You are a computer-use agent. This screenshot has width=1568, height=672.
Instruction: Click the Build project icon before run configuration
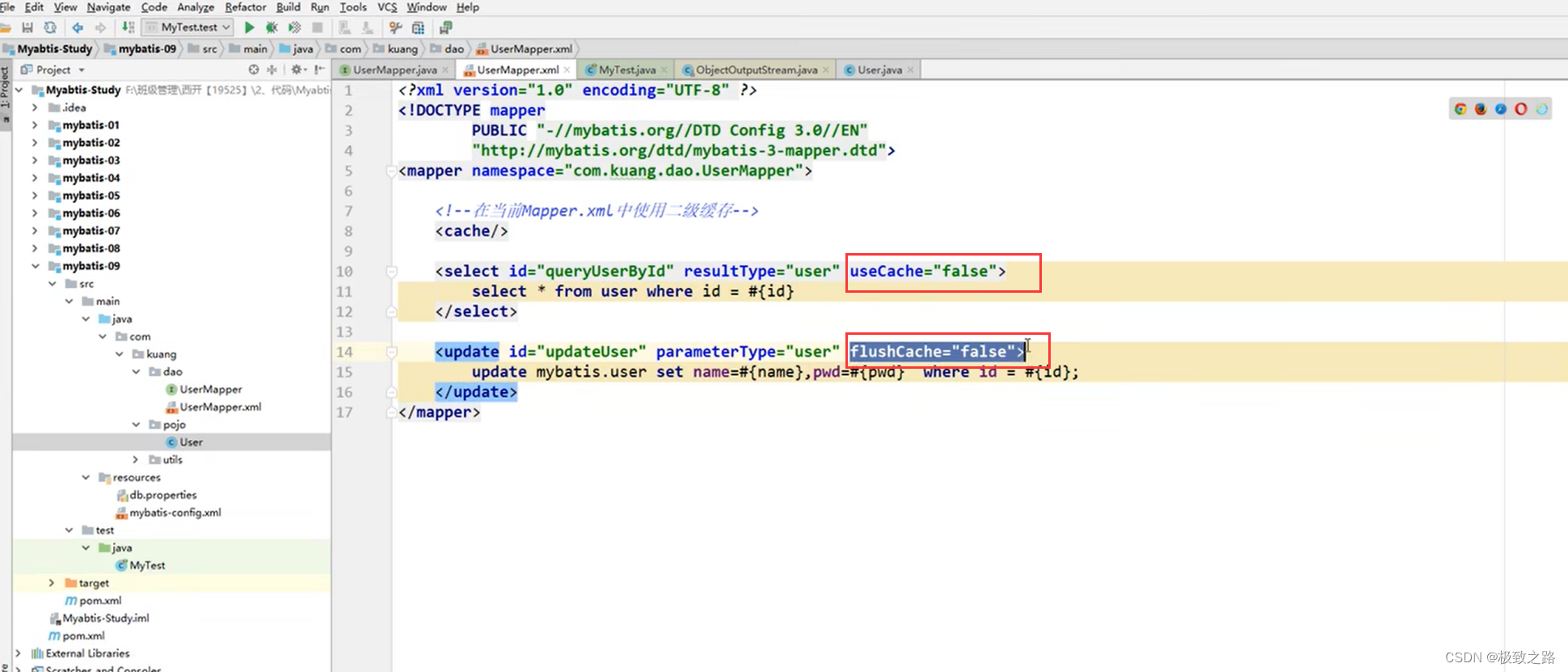click(128, 27)
